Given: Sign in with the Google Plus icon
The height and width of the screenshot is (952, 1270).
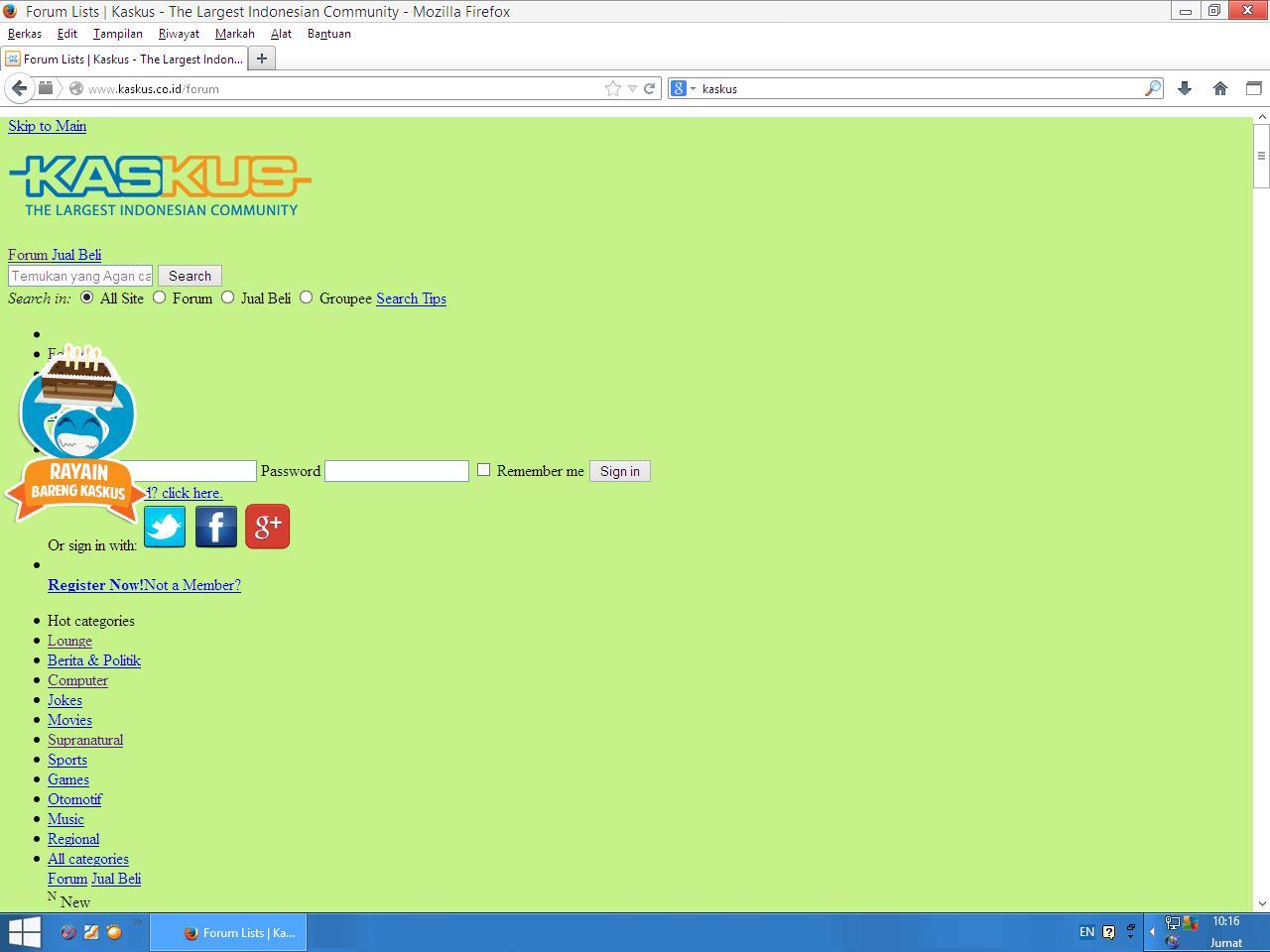Looking at the screenshot, I should pyautogui.click(x=267, y=527).
